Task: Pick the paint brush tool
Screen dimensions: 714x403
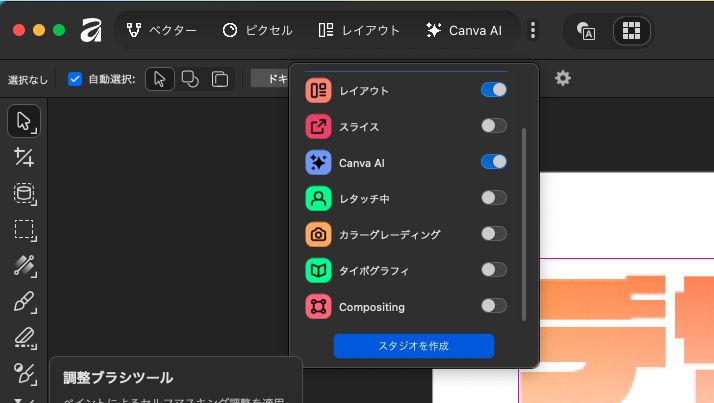Action: [x=24, y=301]
